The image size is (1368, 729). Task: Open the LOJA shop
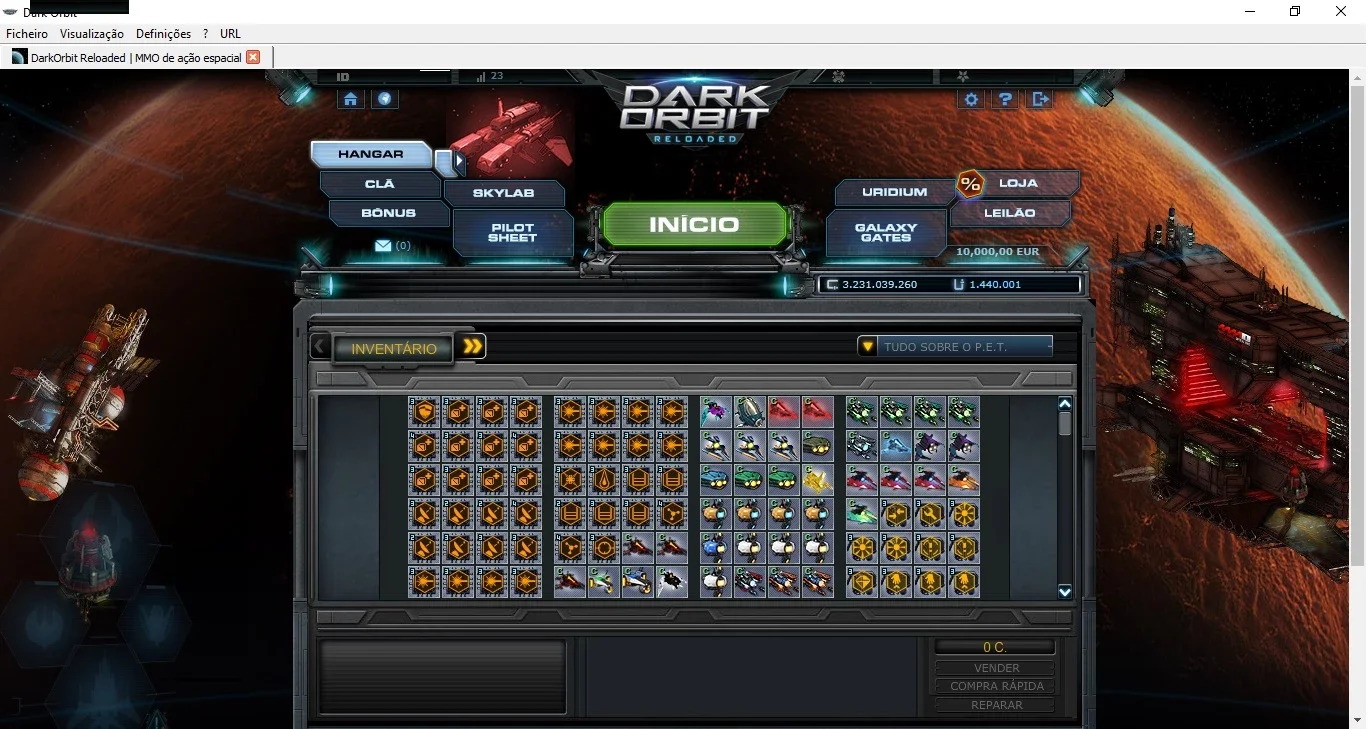click(x=1018, y=183)
